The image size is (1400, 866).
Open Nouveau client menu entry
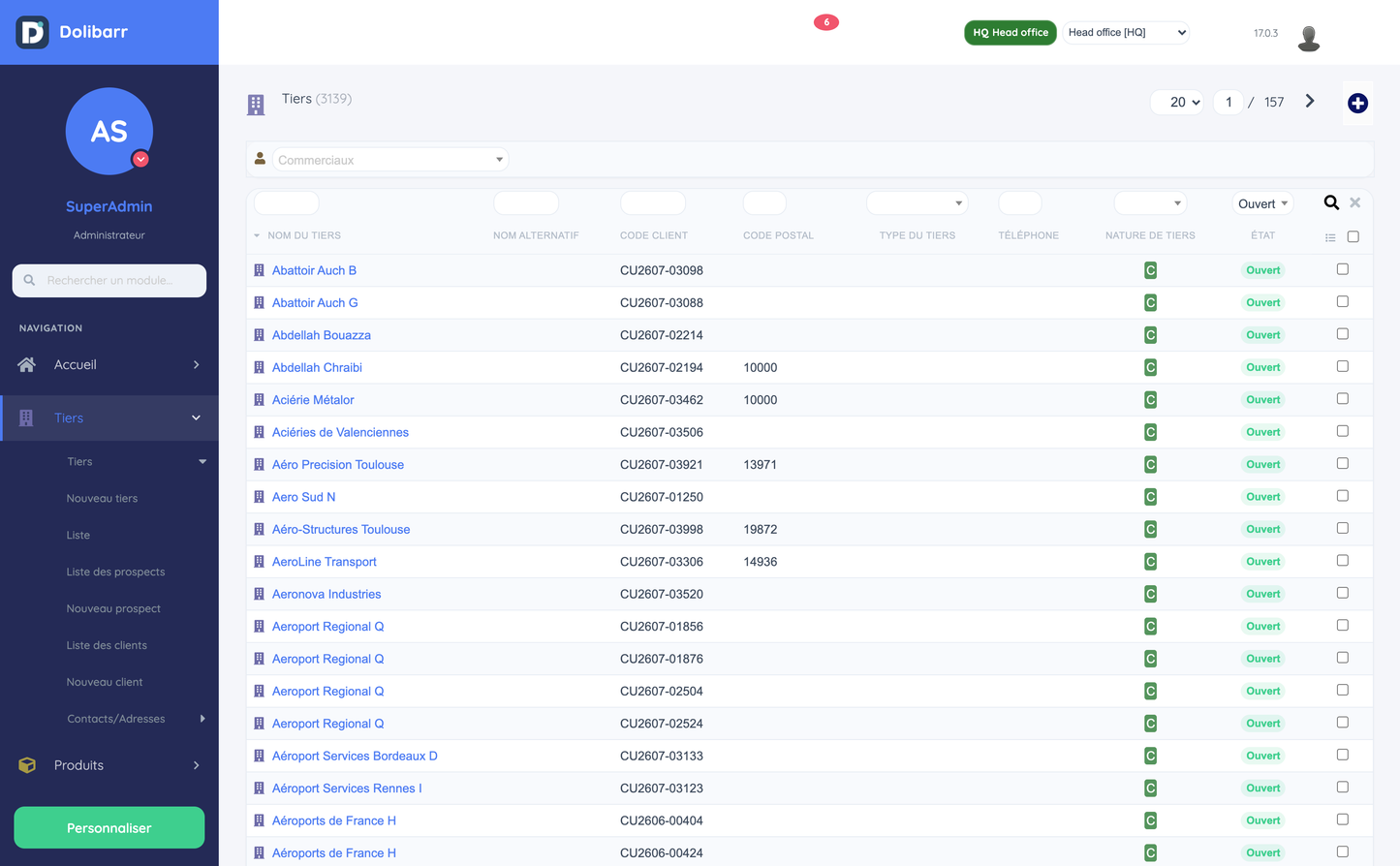point(105,682)
